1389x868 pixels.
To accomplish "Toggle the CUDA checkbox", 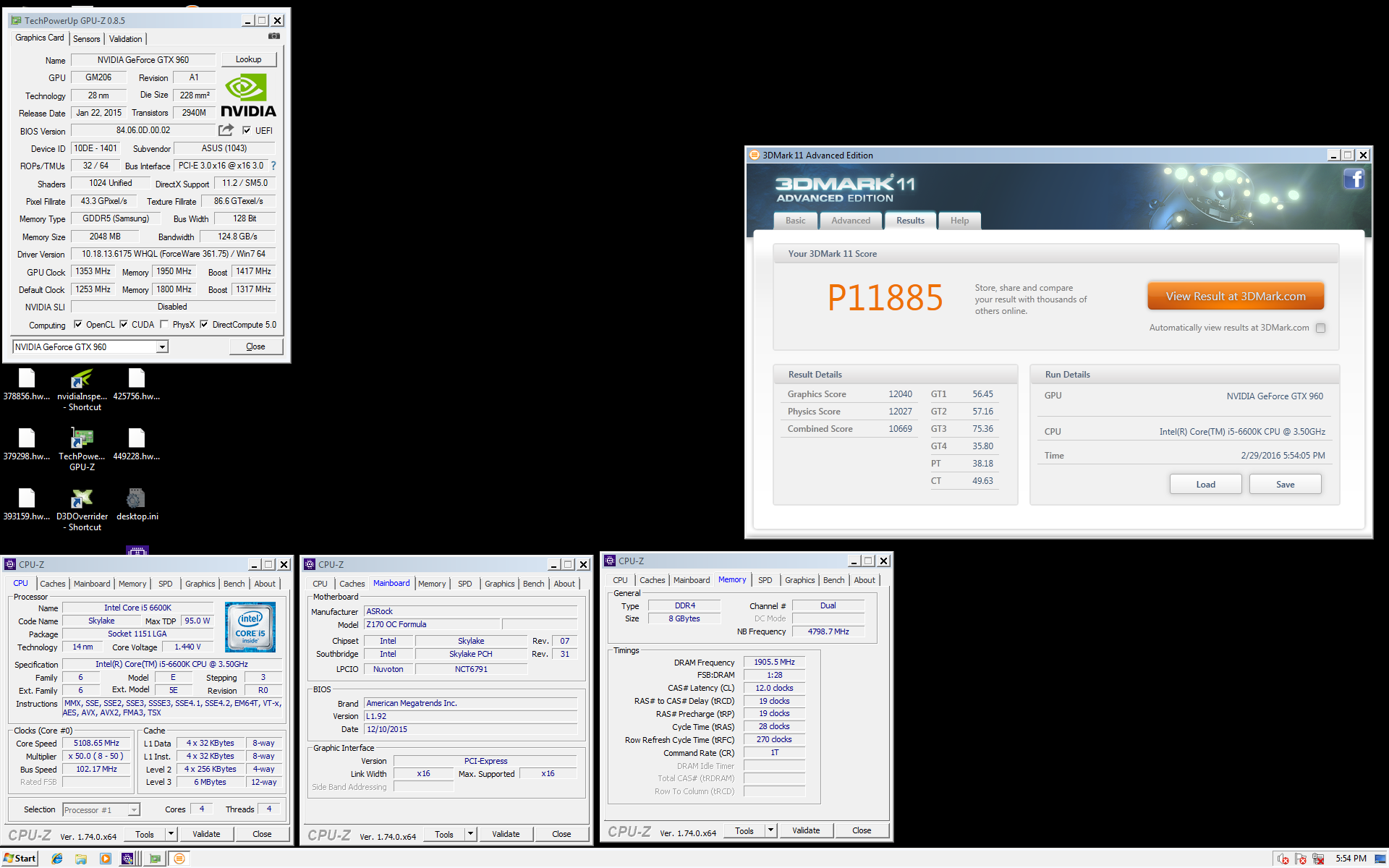I will (x=124, y=325).
